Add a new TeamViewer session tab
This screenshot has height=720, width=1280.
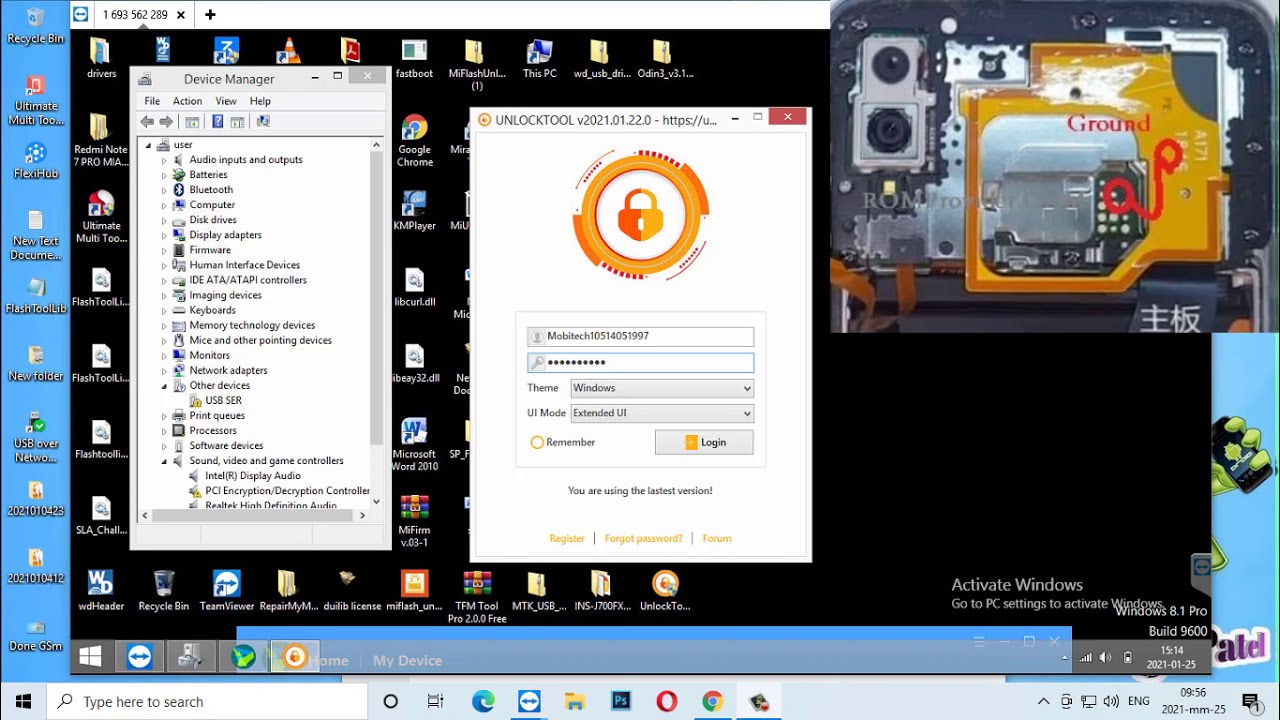[210, 14]
